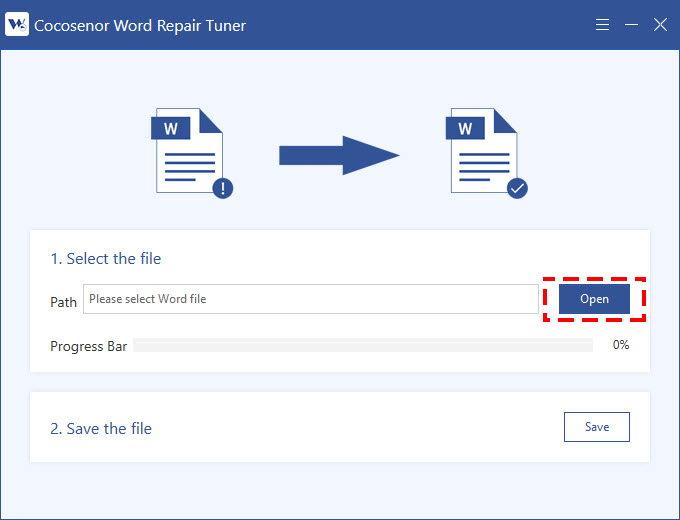
Task: Click the large arrow between the documents
Action: pos(339,155)
